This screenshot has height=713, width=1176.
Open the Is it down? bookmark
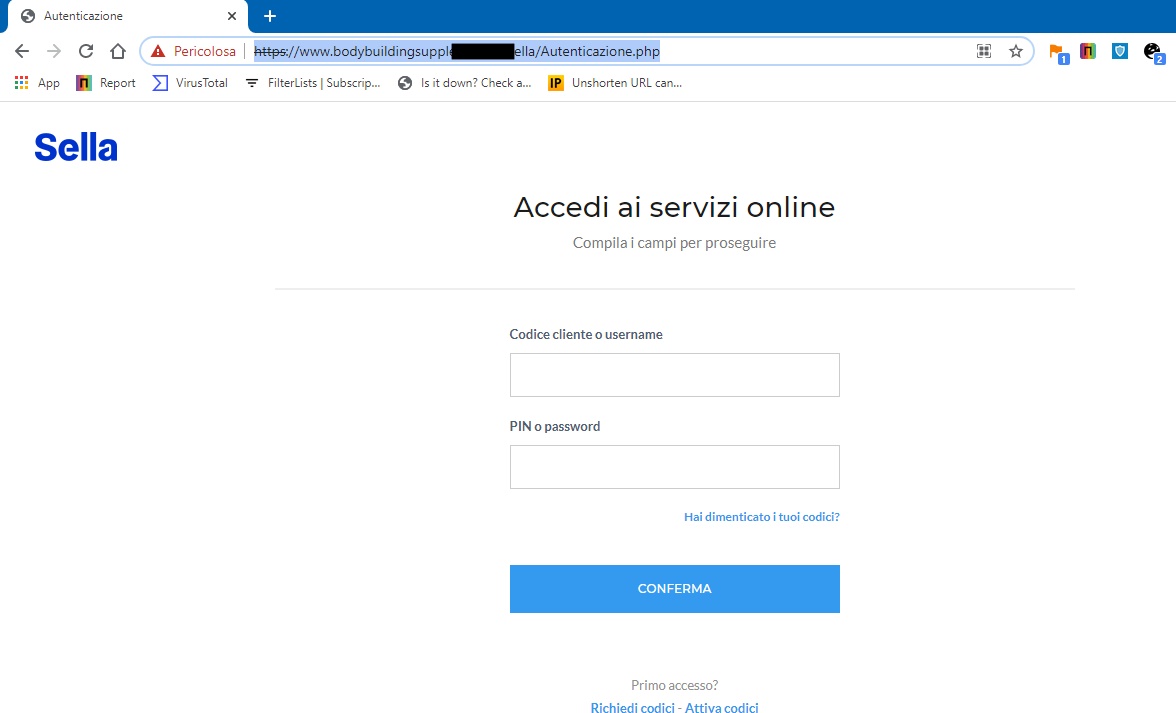[464, 82]
